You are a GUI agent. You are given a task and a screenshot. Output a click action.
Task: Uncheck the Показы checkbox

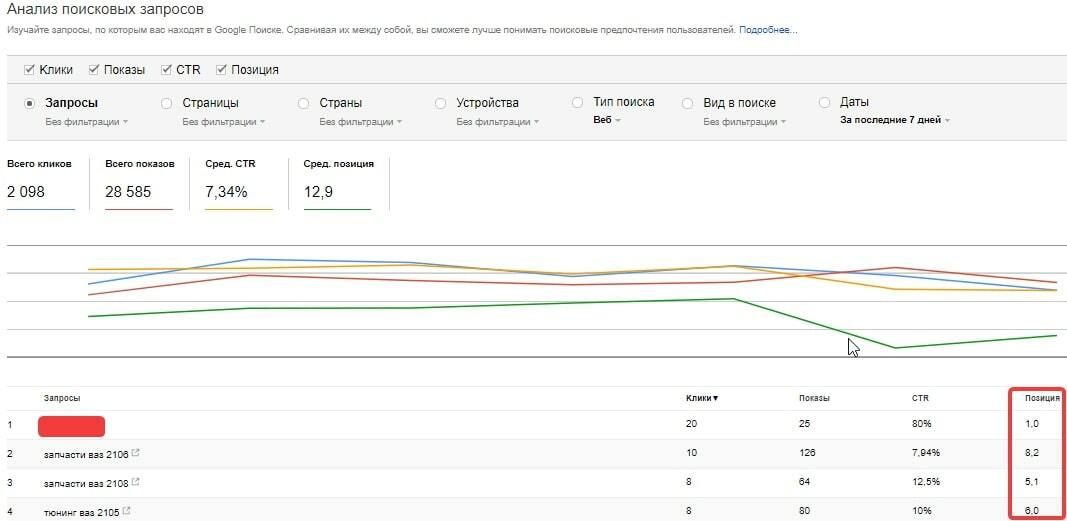click(94, 69)
